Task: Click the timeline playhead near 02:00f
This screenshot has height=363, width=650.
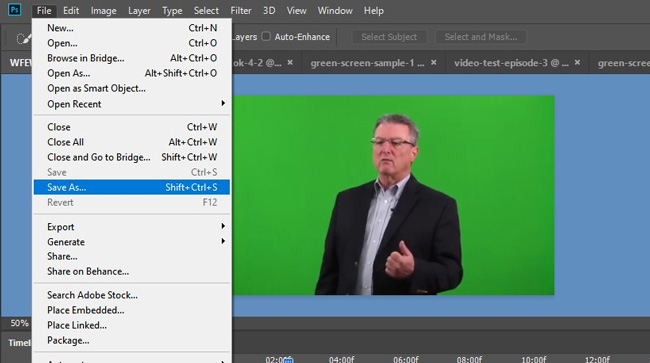Action: (x=288, y=360)
